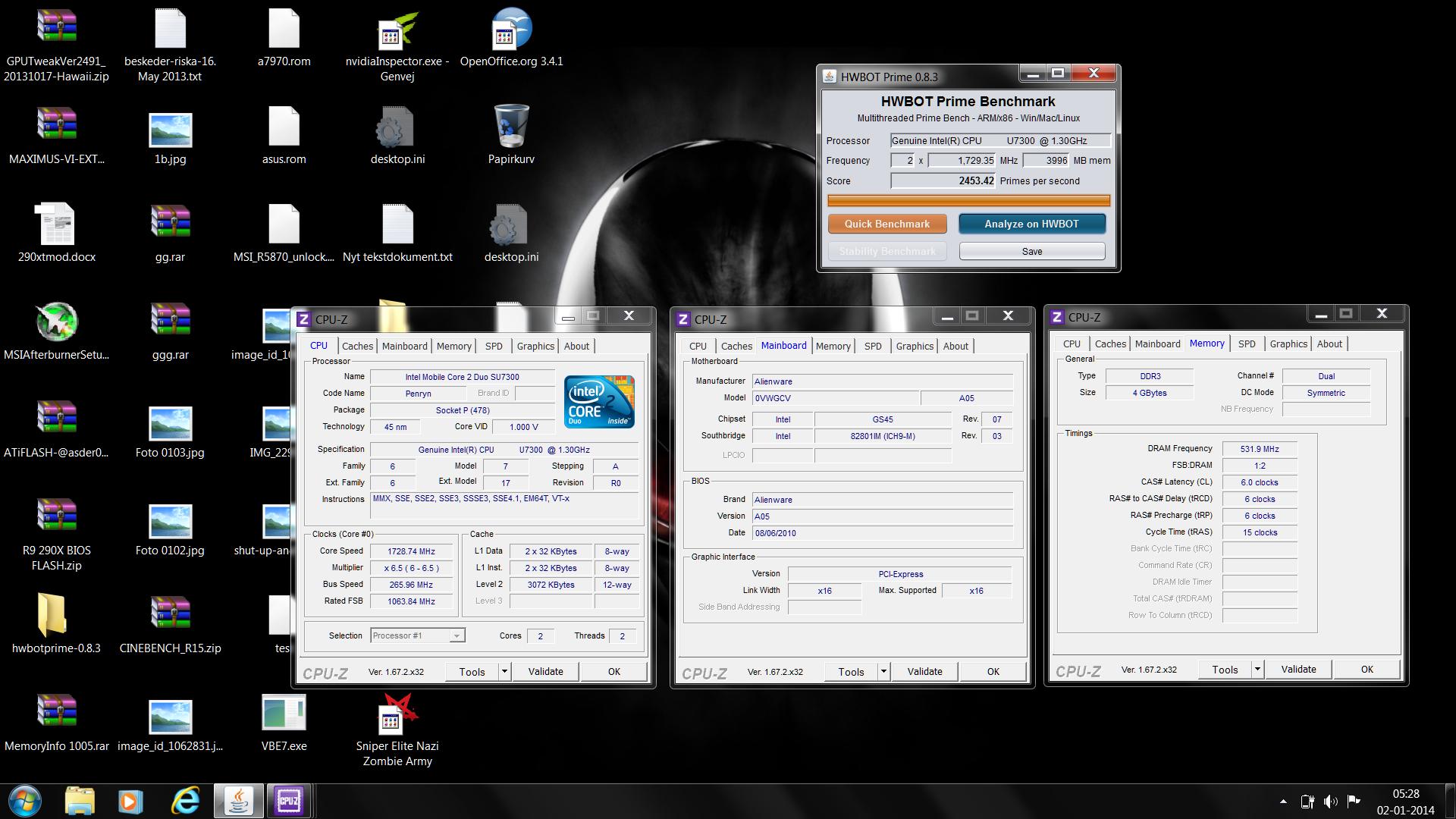Screen dimensions: 1456x819
Task: Click Quick Benchmark in HWBOT Prime
Action: [887, 224]
